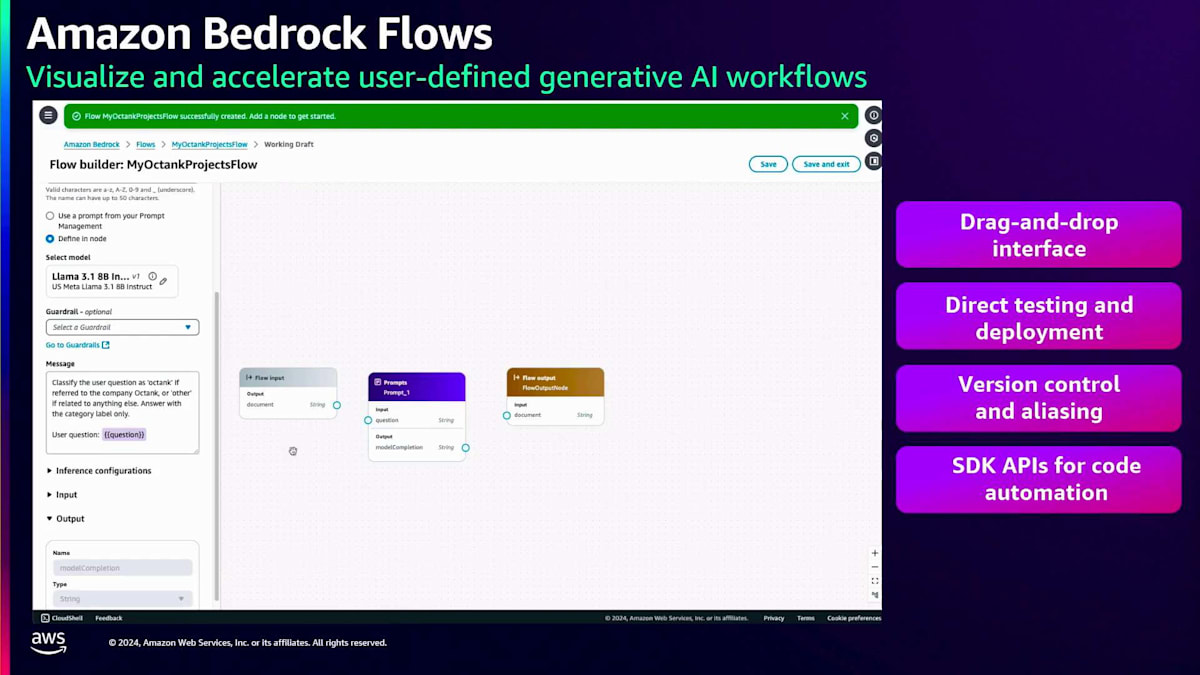Click the Save button

click(768, 164)
